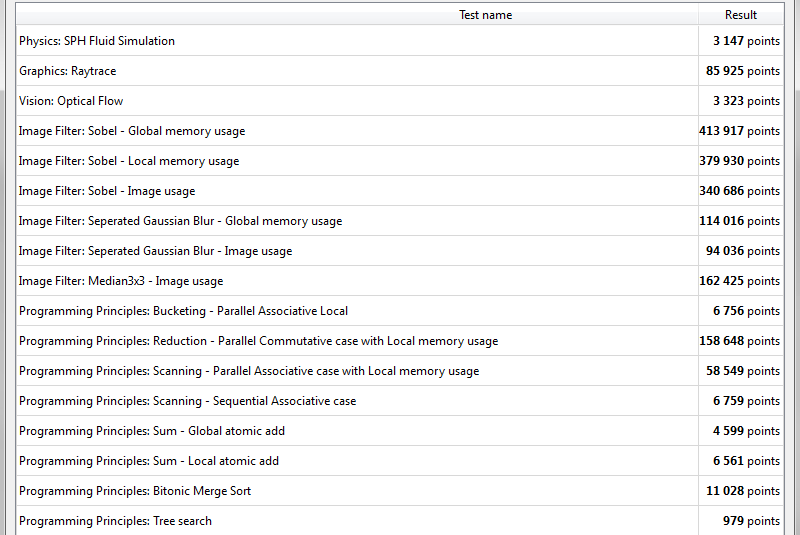The width and height of the screenshot is (800, 535).
Task: Select the Median3x3 - Image usage row
Action: click(x=121, y=281)
